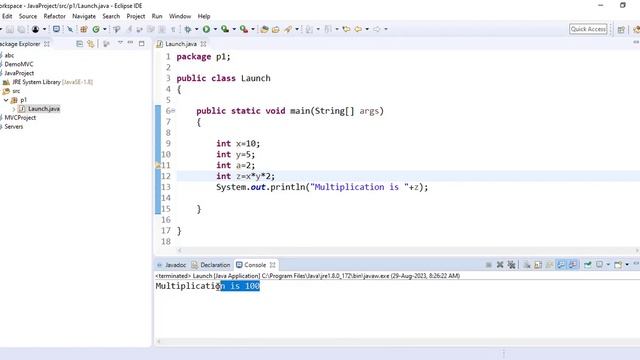
Task: Minimize the Package Explorer panel
Action: (130, 42)
